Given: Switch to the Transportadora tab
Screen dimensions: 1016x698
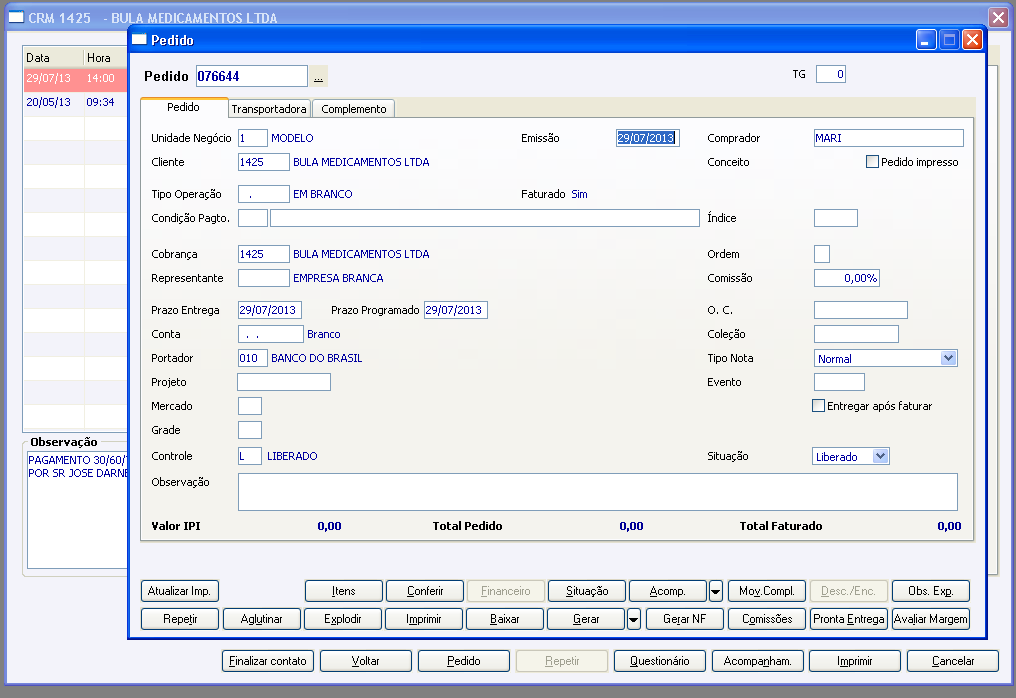Looking at the screenshot, I should point(269,109).
